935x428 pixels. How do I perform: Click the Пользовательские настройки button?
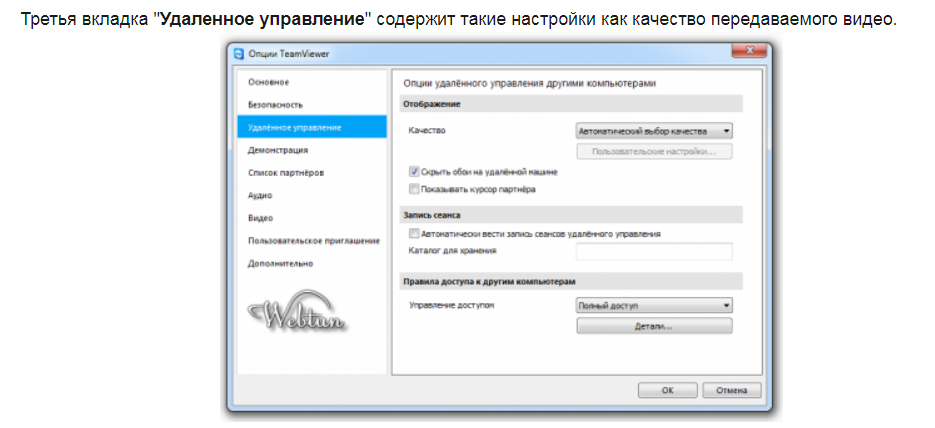click(x=654, y=151)
